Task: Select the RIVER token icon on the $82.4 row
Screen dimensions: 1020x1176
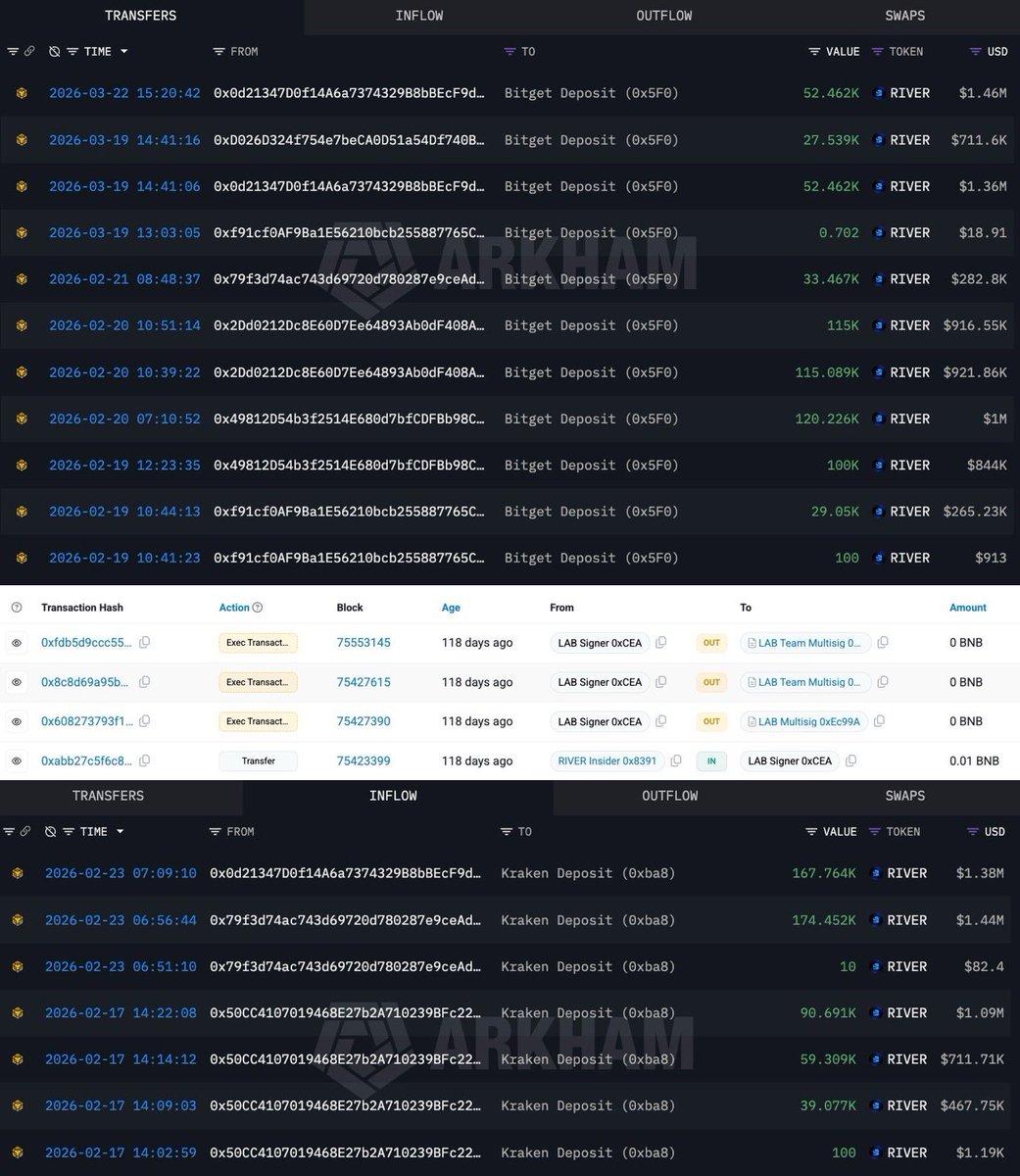Action: tap(876, 966)
